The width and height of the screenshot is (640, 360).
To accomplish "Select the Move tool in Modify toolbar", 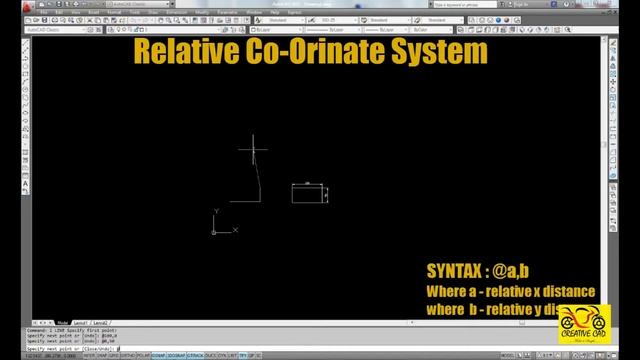I will [613, 82].
